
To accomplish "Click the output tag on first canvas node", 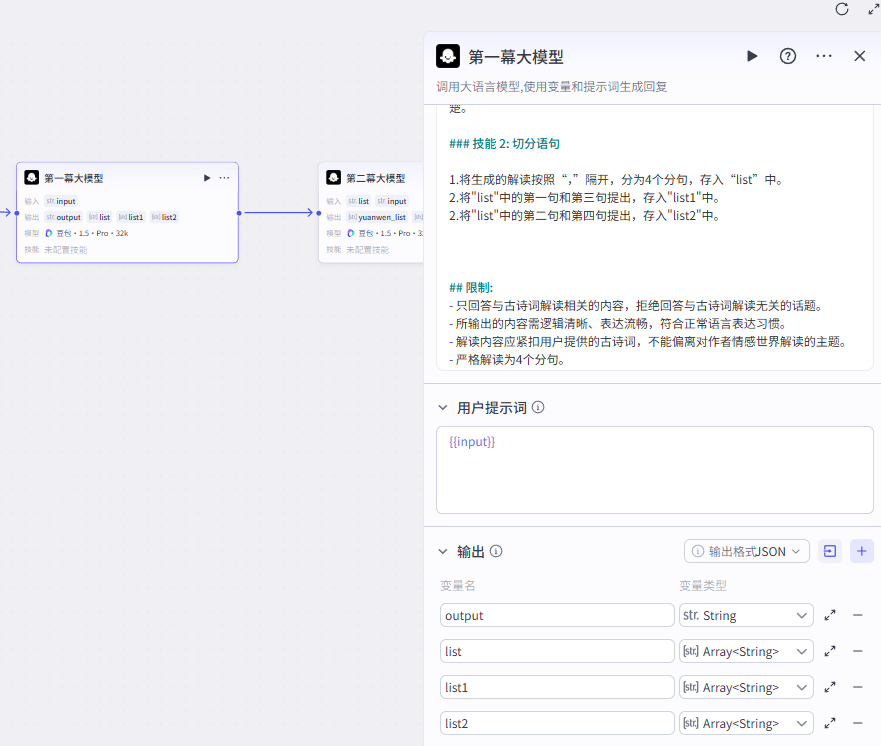I will tap(63, 217).
